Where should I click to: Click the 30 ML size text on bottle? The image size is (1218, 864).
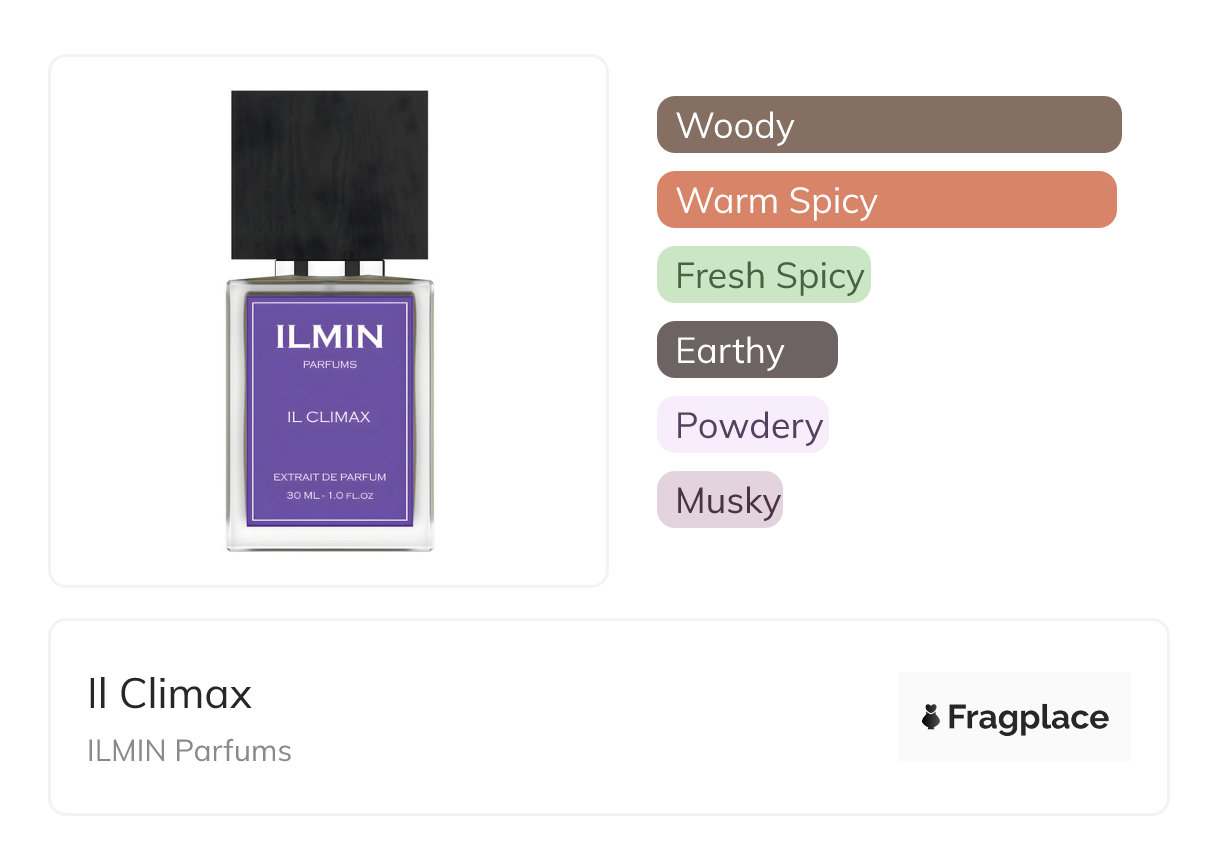point(329,496)
